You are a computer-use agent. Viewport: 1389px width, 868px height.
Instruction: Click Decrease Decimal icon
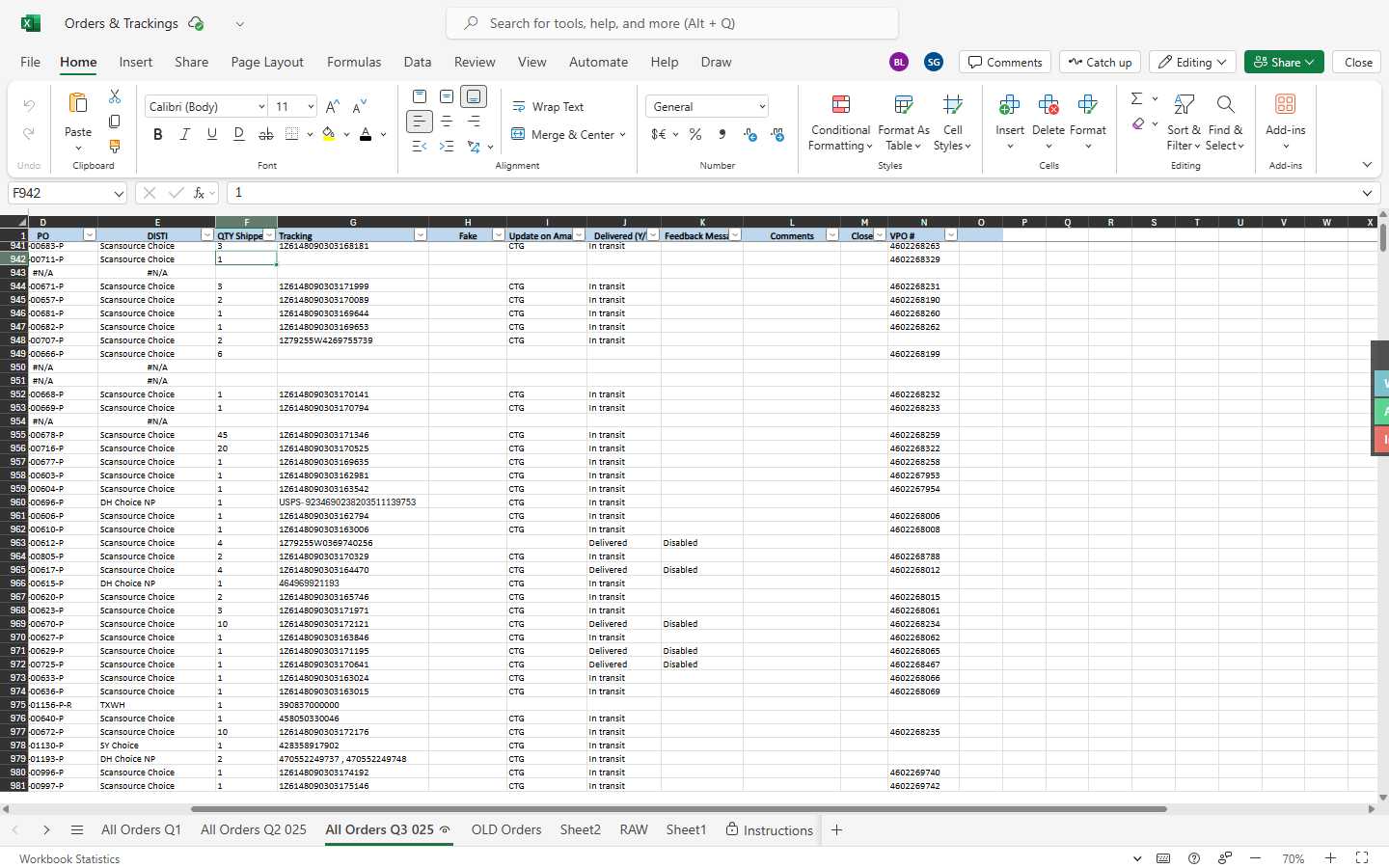[778, 134]
